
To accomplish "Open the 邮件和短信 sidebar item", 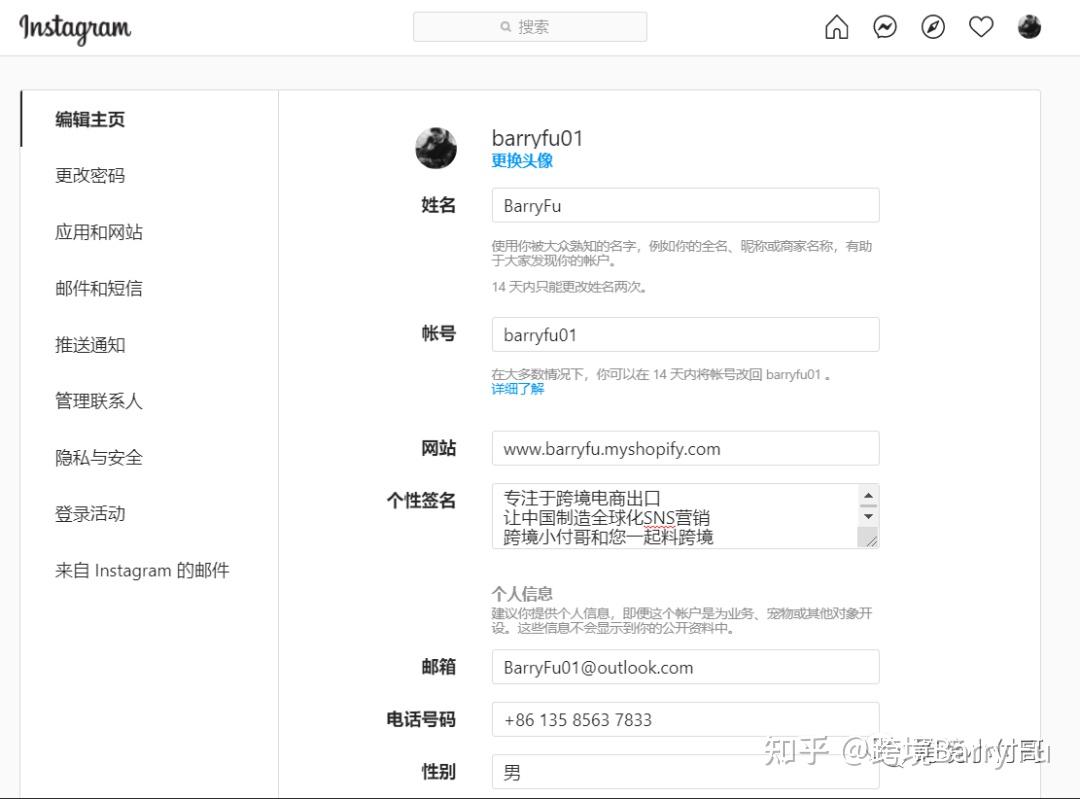I will (x=98, y=288).
